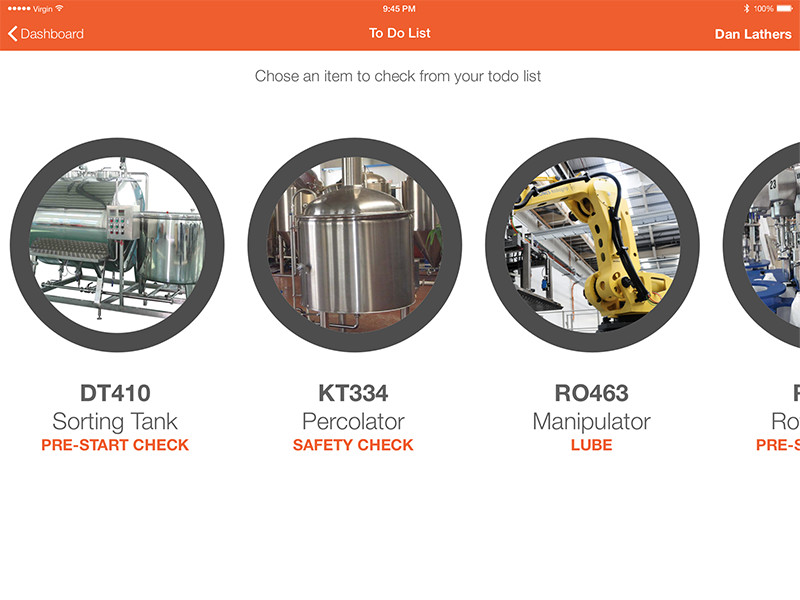Tap the Wi-Fi icon next to Virgin
Image resolution: width=800 pixels, height=600 pixels.
click(59, 8)
